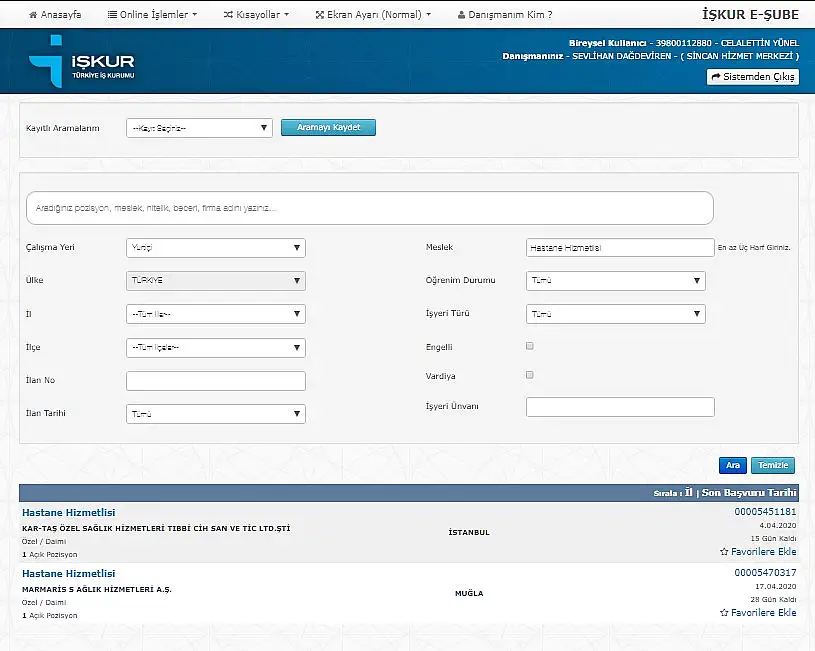Click the 28 Gün Kaldı text
Screen dimensions: 815x651
coord(773,599)
